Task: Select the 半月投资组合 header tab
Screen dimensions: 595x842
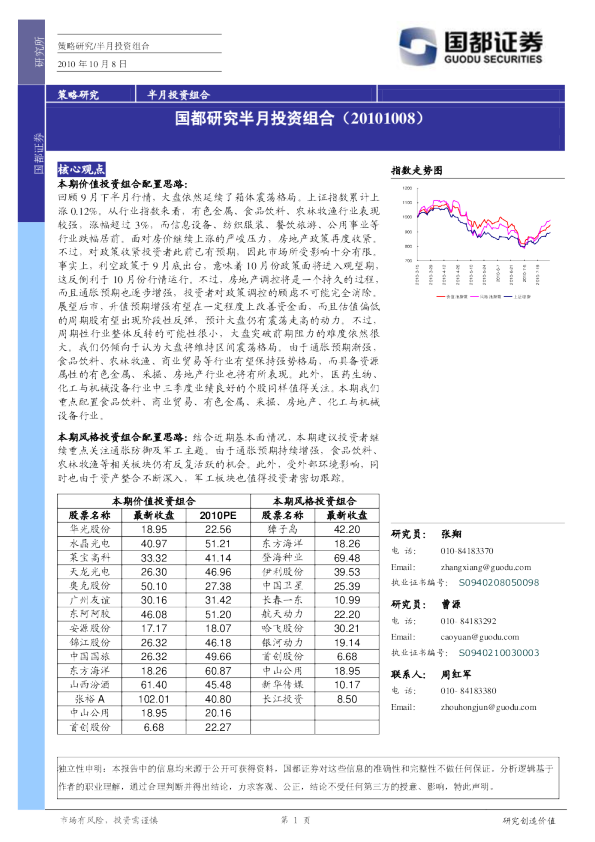Action: (178, 95)
